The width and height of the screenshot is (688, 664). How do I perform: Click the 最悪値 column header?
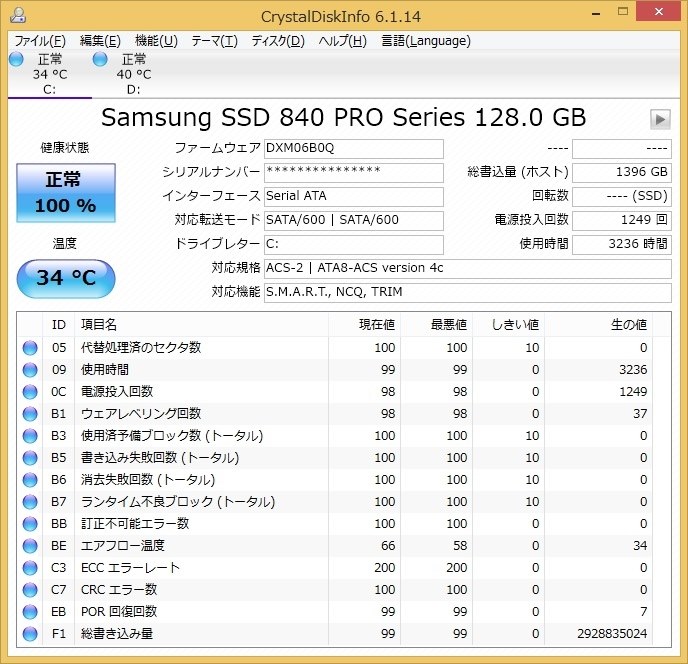coord(436,325)
